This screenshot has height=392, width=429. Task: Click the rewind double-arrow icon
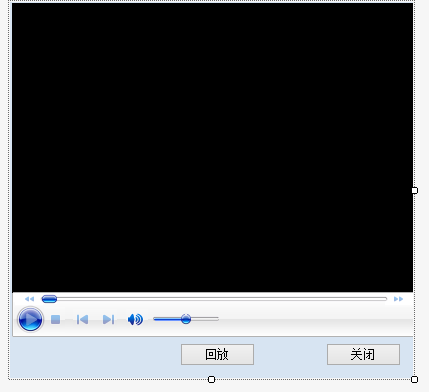(29, 299)
